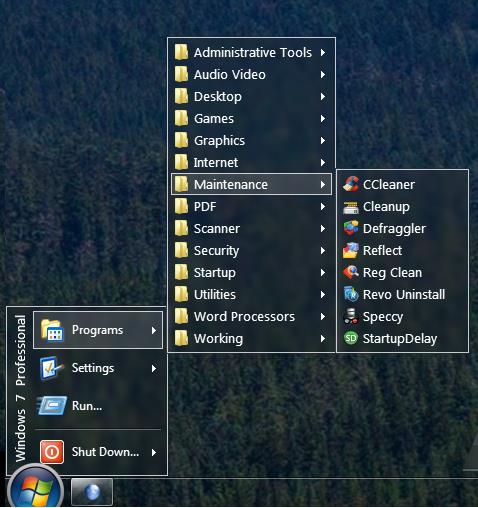Open the Programs menu entry

pyautogui.click(x=98, y=330)
